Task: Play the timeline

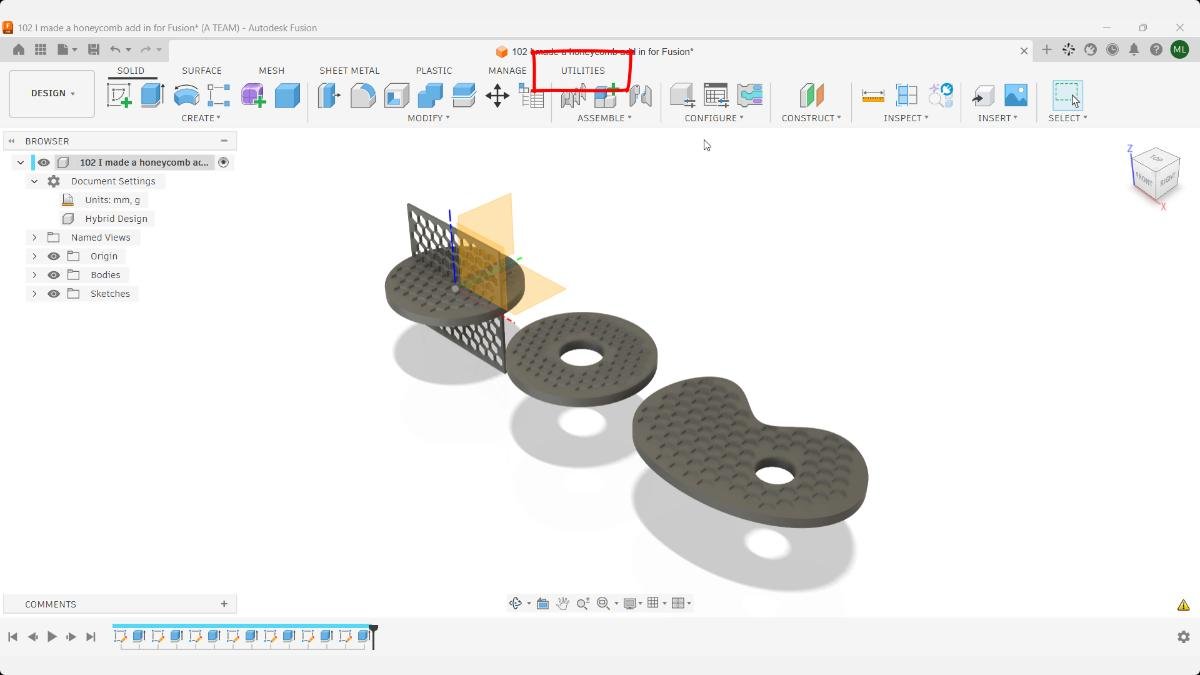Action: [x=52, y=637]
